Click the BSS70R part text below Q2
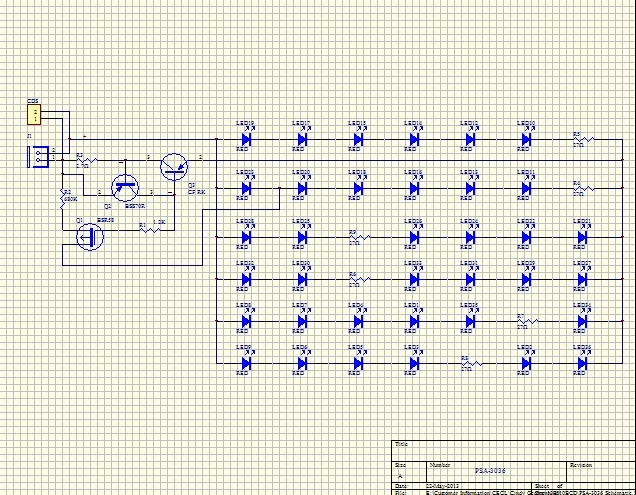Image resolution: width=636 pixels, height=495 pixels. (x=135, y=206)
